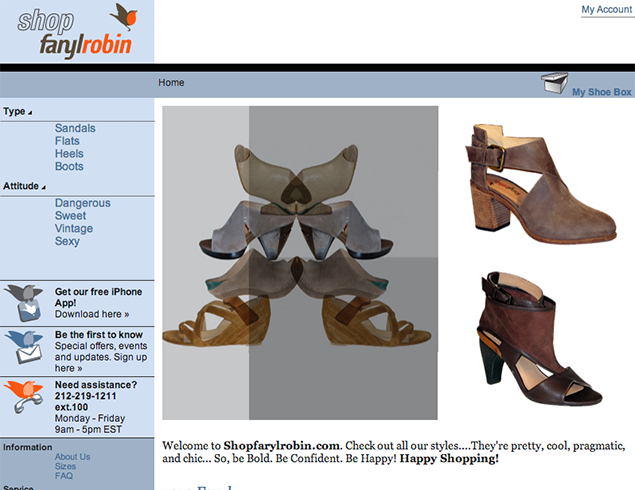Click 'Get our free iPhone App!' text

98,297
